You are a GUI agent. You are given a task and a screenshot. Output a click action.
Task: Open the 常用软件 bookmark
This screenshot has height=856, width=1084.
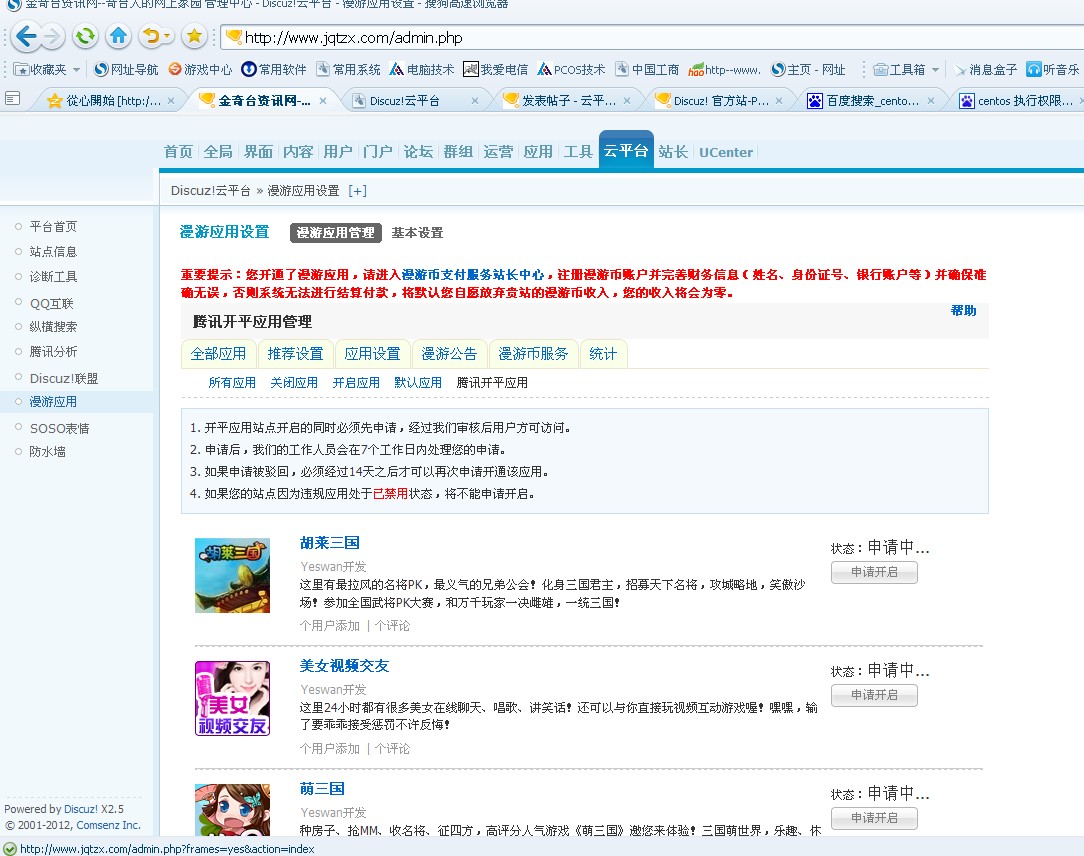pos(274,70)
